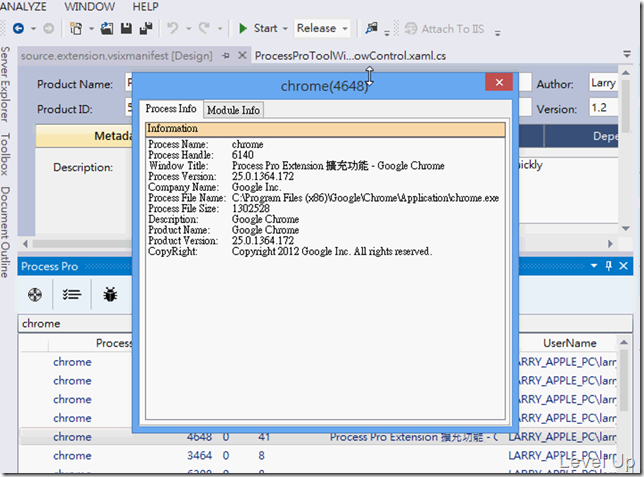
Task: Open the Undo history dropdown arrow
Action: click(189, 29)
